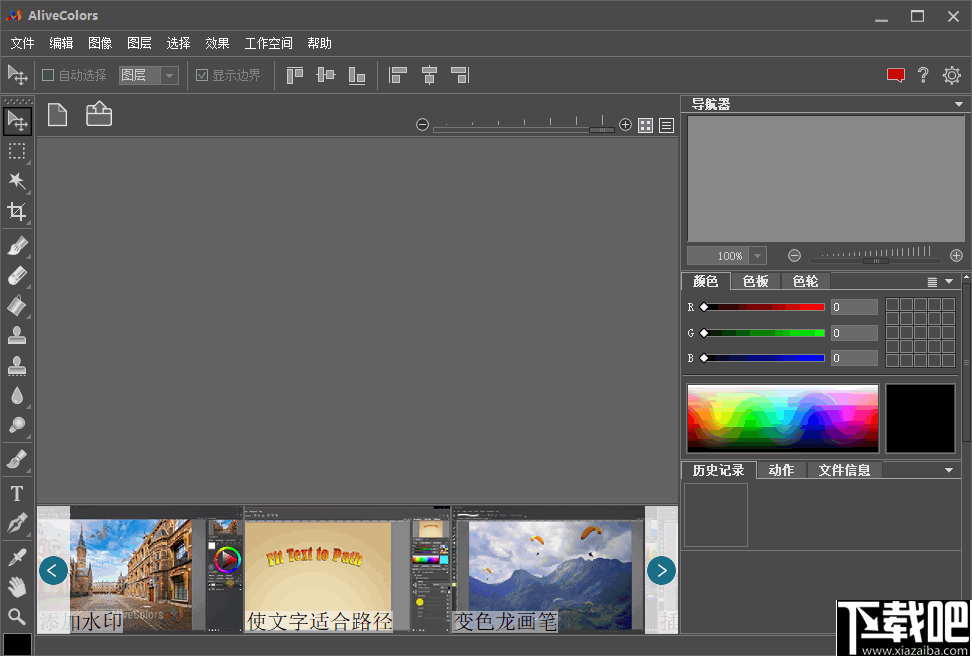972x656 pixels.
Task: Toggle the grid view icon near zoom slider
Action: (645, 124)
